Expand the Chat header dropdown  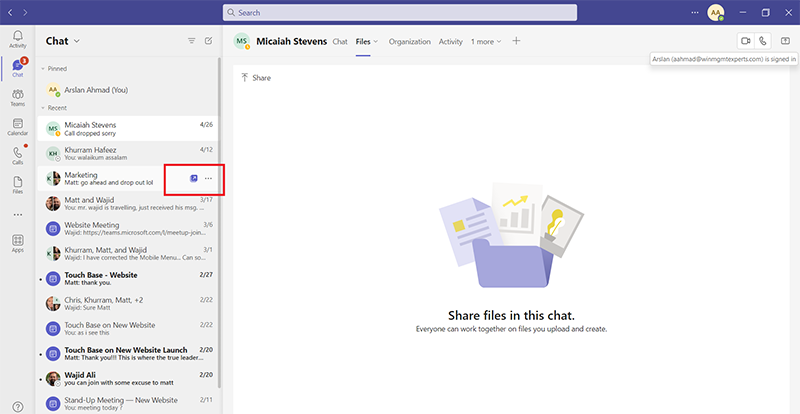pyautogui.click(x=76, y=41)
